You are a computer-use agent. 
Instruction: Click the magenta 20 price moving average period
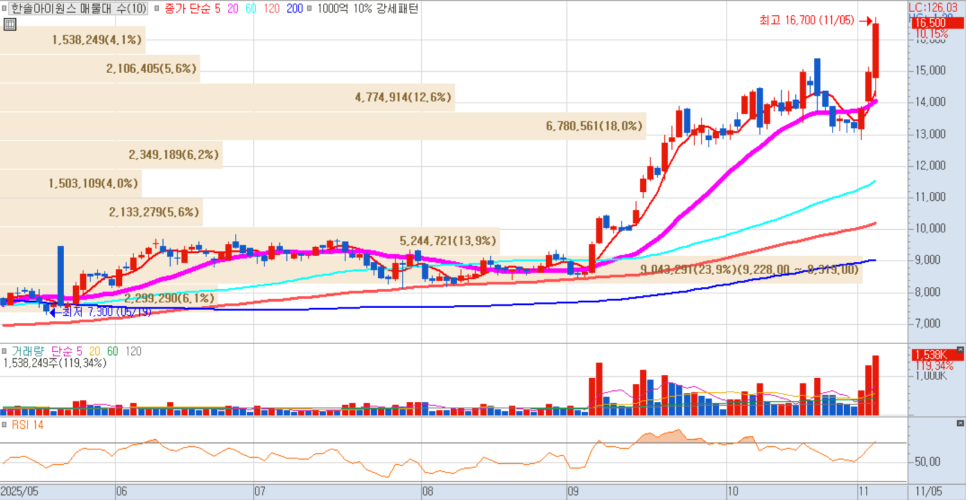(x=232, y=9)
